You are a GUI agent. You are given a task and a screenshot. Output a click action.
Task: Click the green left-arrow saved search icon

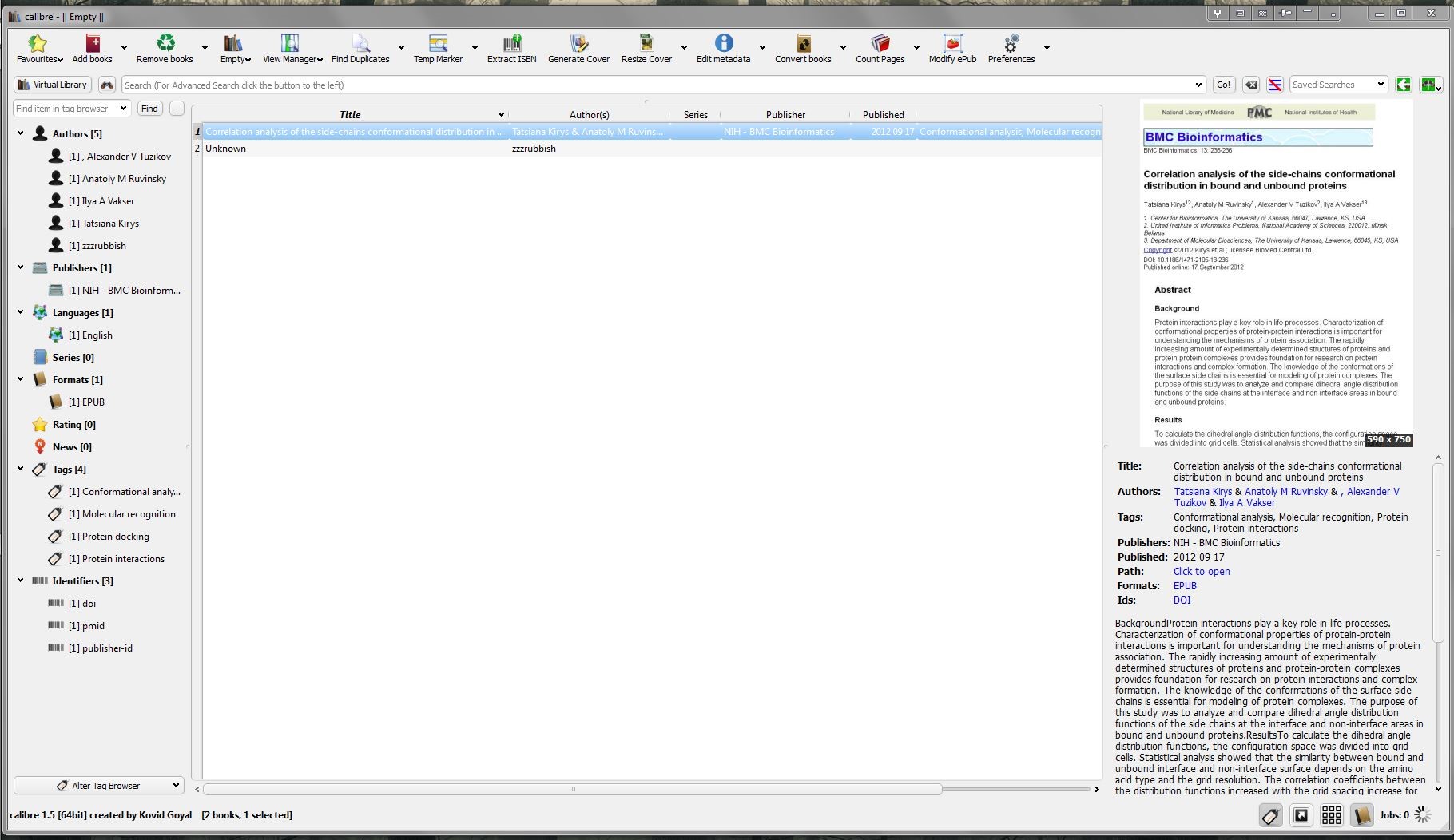(1404, 85)
